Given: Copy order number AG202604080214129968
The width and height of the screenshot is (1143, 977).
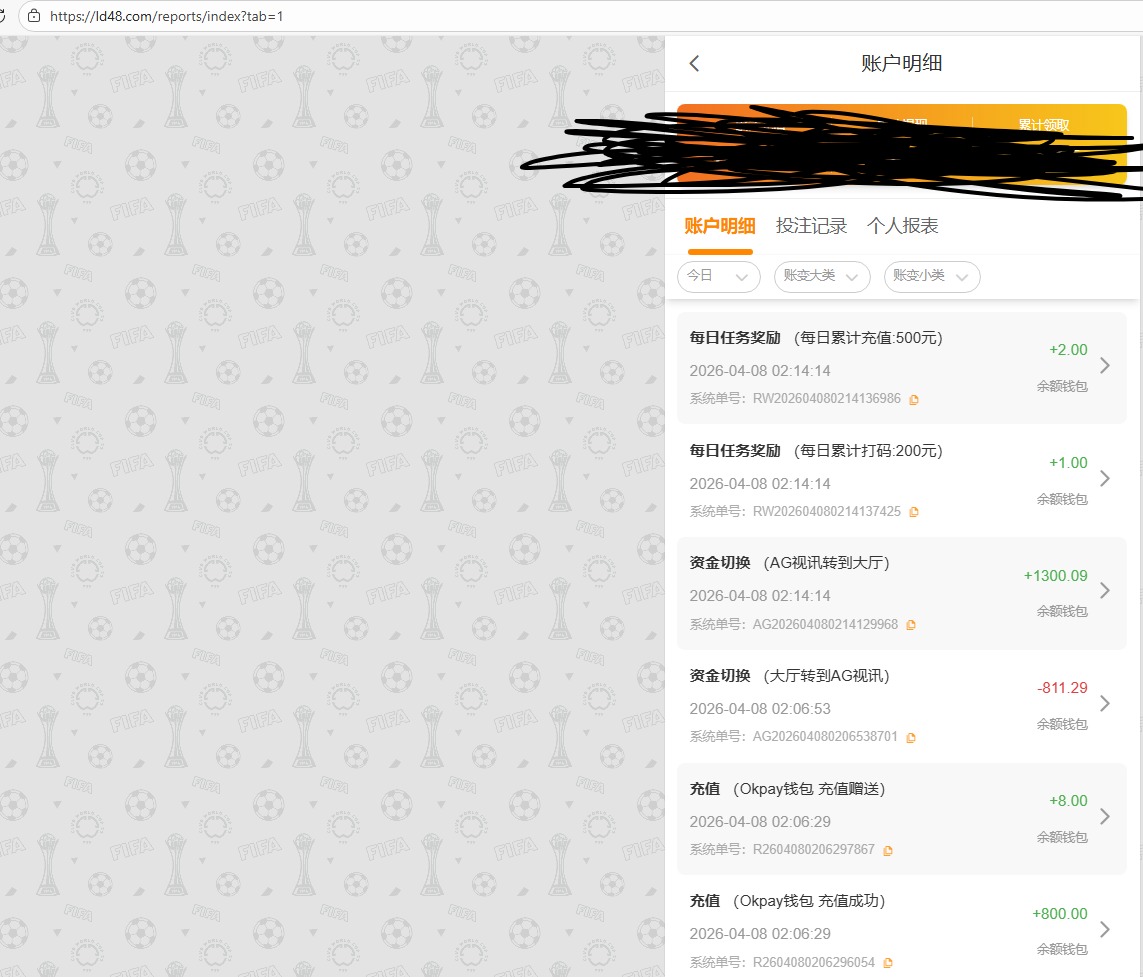Looking at the screenshot, I should 911,625.
